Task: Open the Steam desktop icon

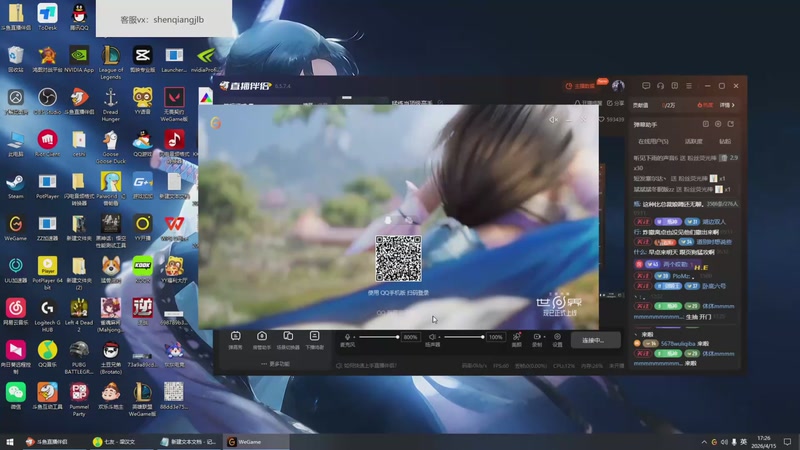Action: tap(15, 186)
